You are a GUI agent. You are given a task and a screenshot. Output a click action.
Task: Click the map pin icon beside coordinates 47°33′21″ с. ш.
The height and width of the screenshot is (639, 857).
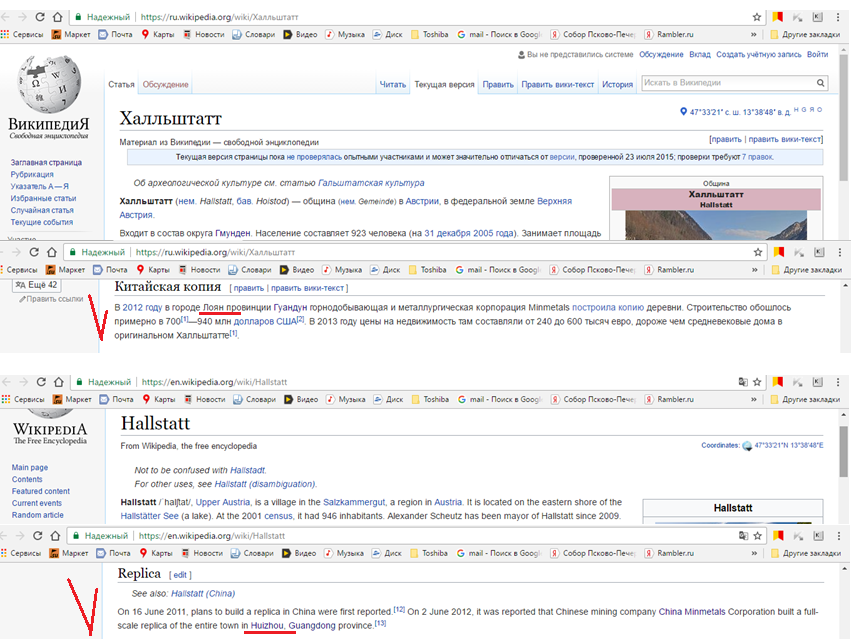click(683, 112)
